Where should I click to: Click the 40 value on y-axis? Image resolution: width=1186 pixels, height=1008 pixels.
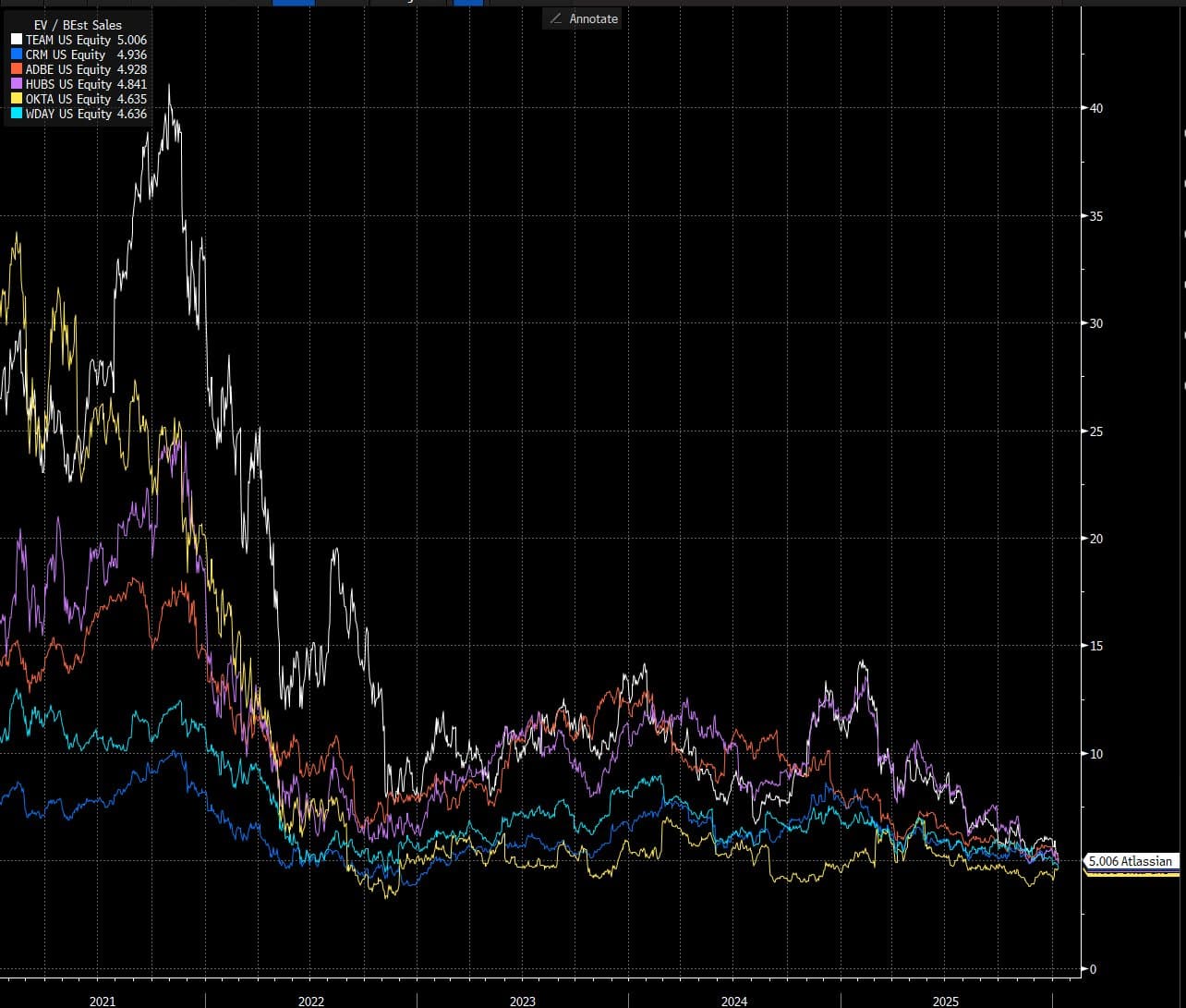point(1095,108)
